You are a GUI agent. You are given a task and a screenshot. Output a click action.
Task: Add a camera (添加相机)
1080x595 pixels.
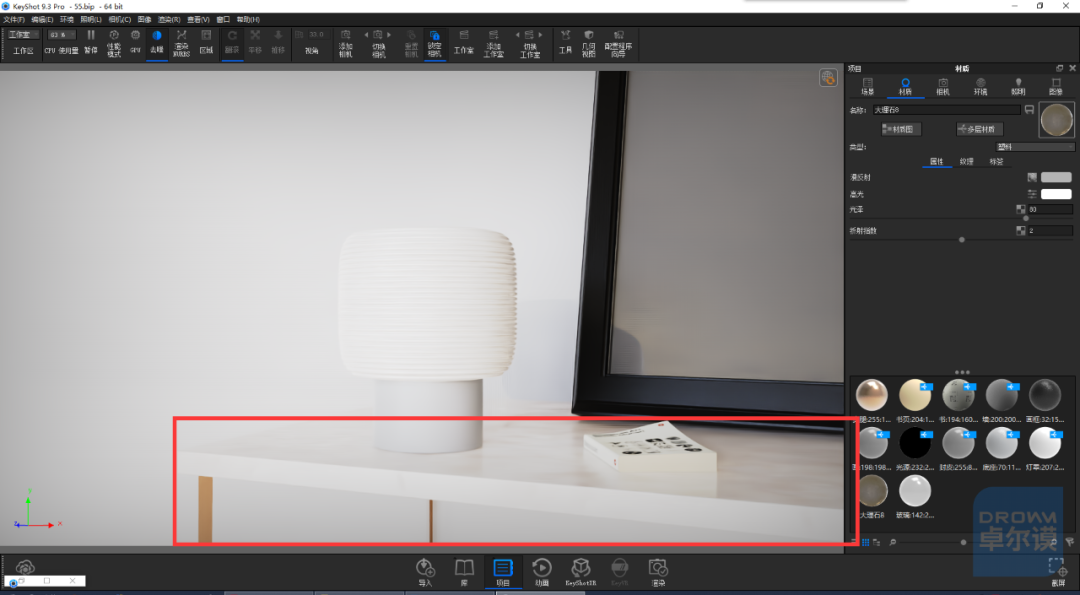pos(346,43)
